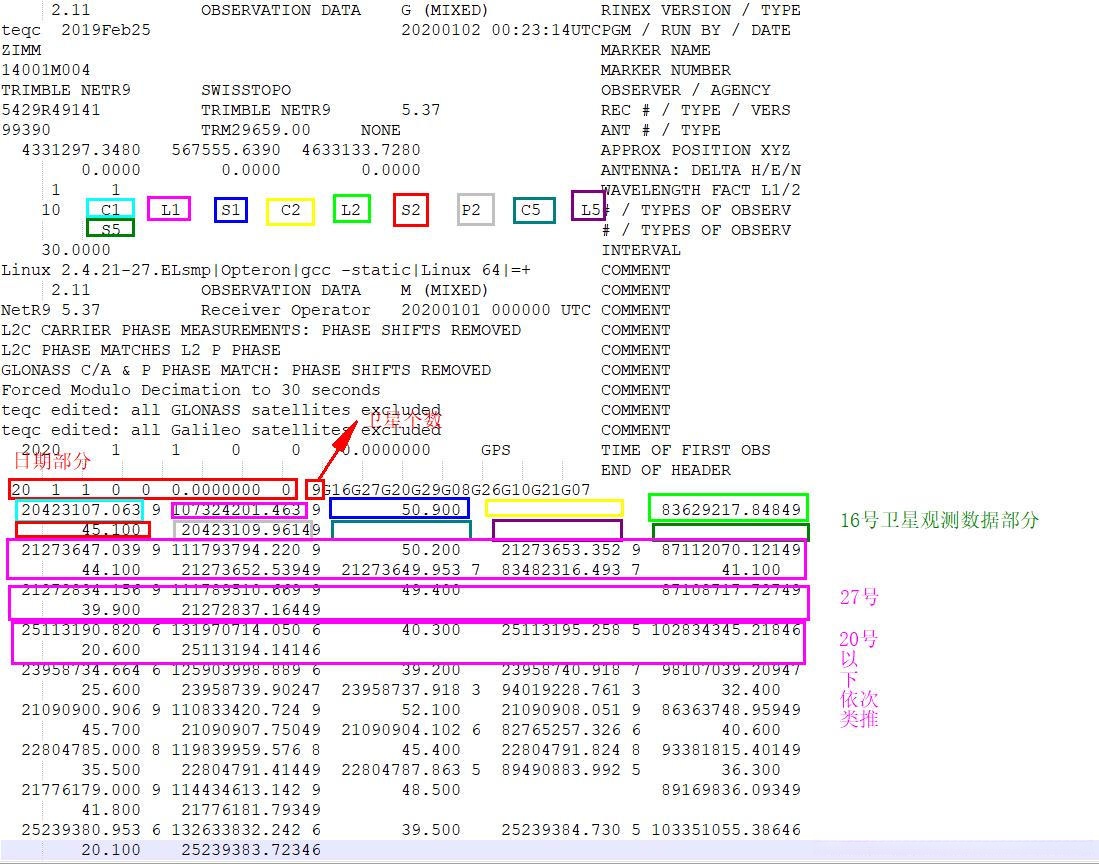Click the value '119839959.576'
The height and width of the screenshot is (864, 1099).
(x=236, y=749)
